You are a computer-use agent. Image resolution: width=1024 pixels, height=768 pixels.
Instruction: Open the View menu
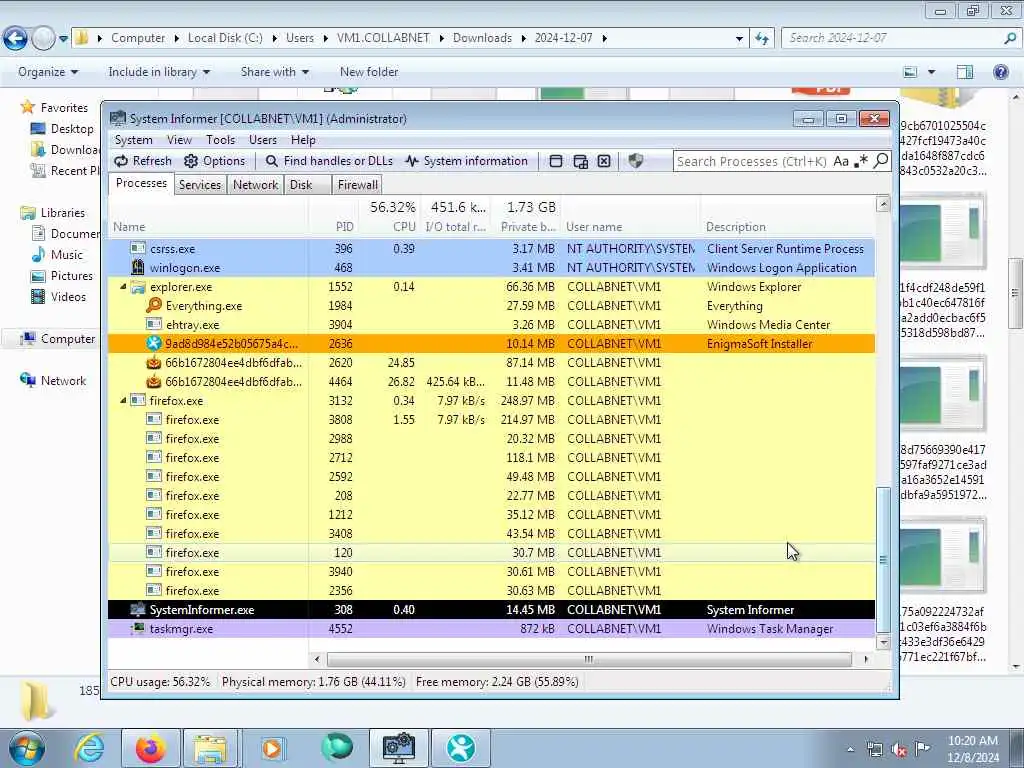(179, 140)
